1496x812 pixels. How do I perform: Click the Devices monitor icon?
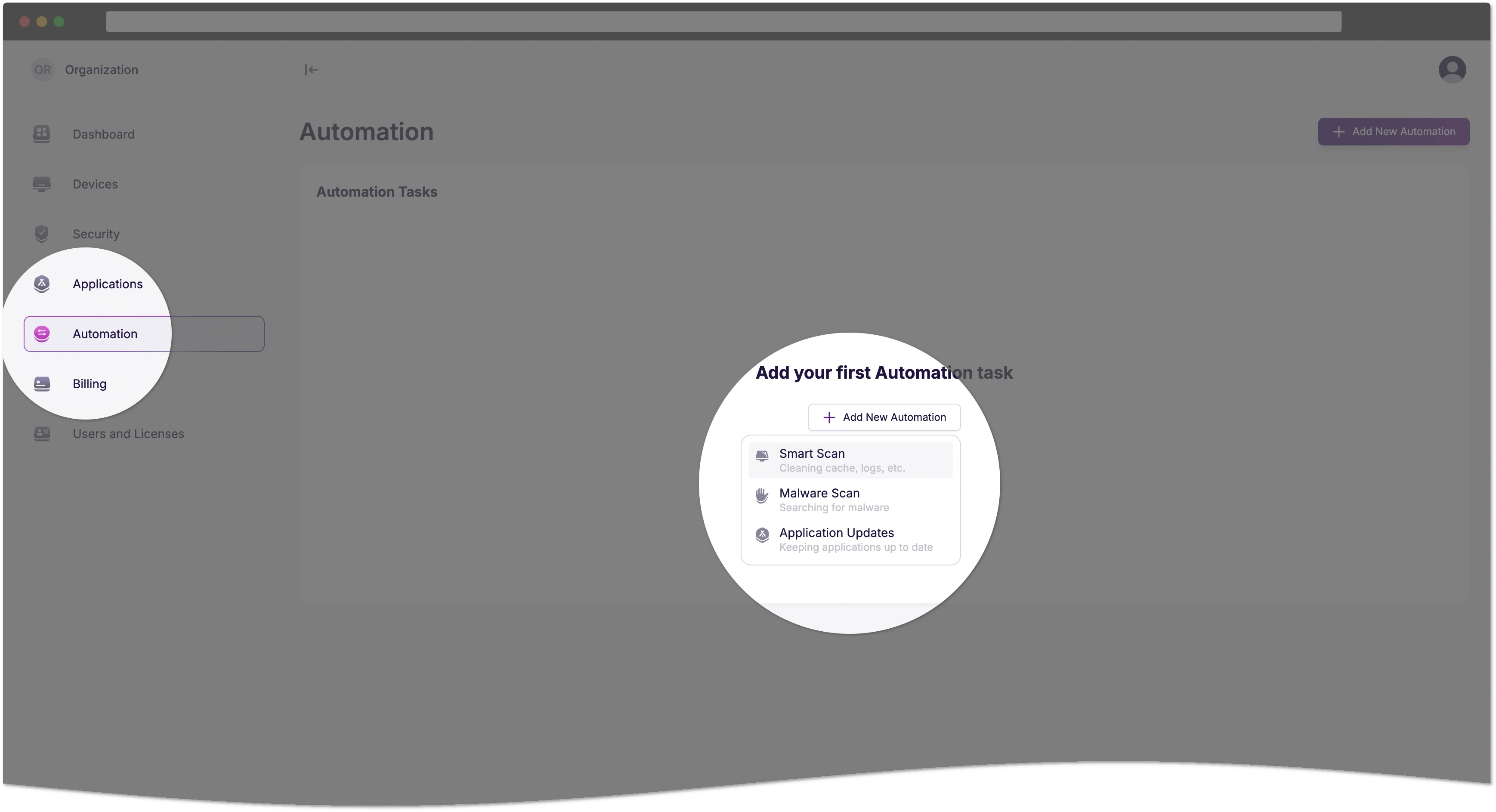click(x=42, y=184)
